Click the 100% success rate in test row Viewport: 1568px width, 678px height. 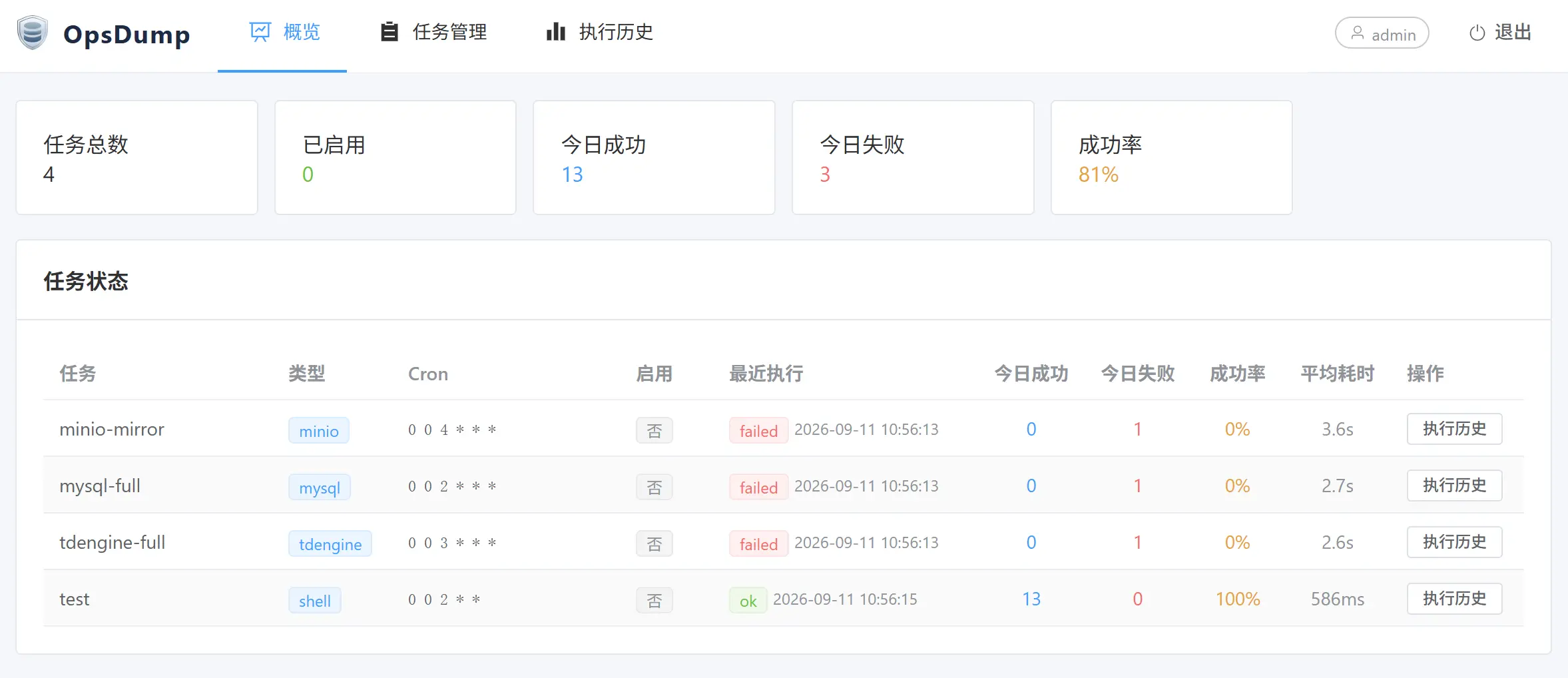pyautogui.click(x=1238, y=599)
